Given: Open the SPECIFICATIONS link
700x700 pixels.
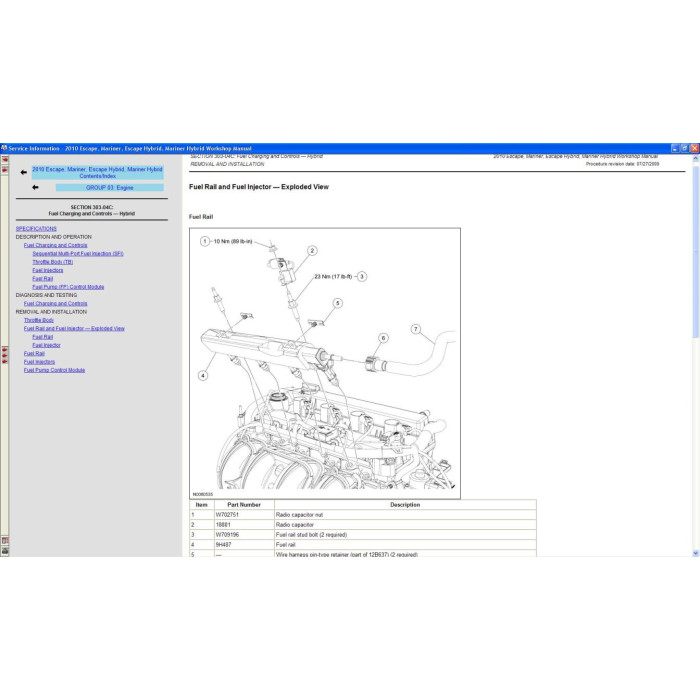Looking at the screenshot, I should (36, 229).
